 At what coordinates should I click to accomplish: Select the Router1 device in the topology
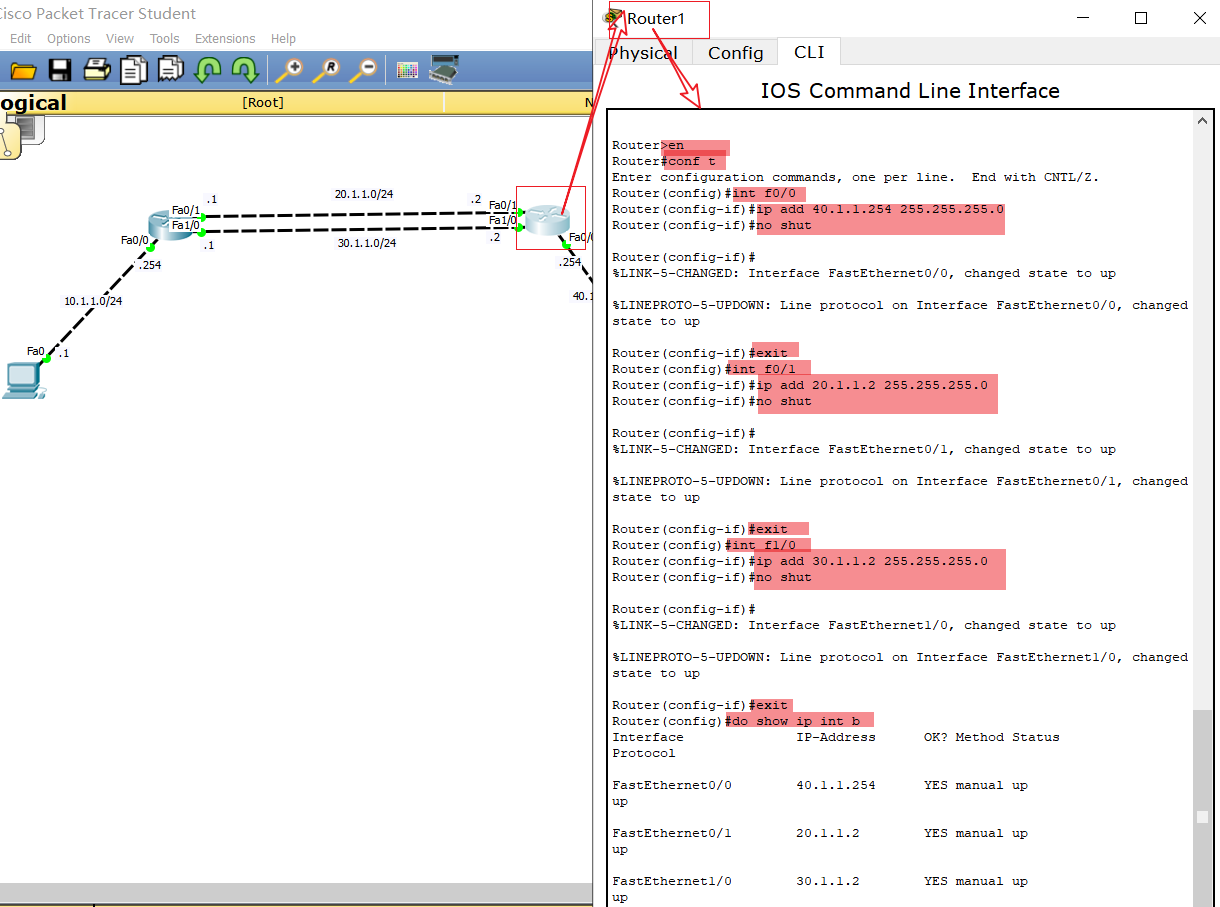547,219
